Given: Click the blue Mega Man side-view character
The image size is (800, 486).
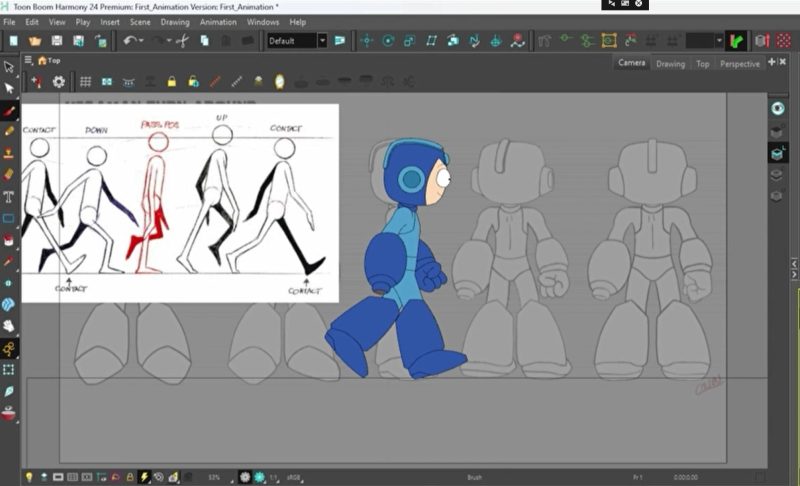Looking at the screenshot, I should pyautogui.click(x=396, y=258).
